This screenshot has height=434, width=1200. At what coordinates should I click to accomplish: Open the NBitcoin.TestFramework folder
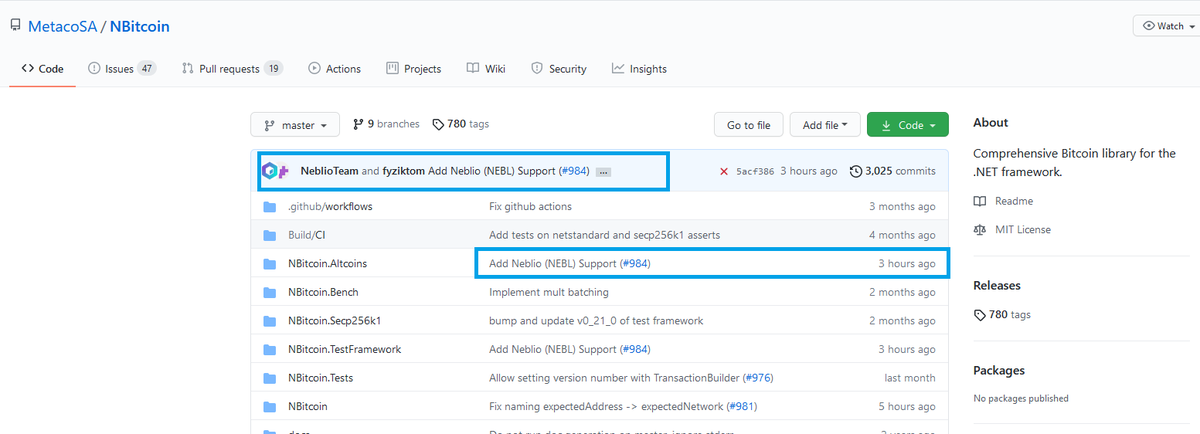point(344,349)
